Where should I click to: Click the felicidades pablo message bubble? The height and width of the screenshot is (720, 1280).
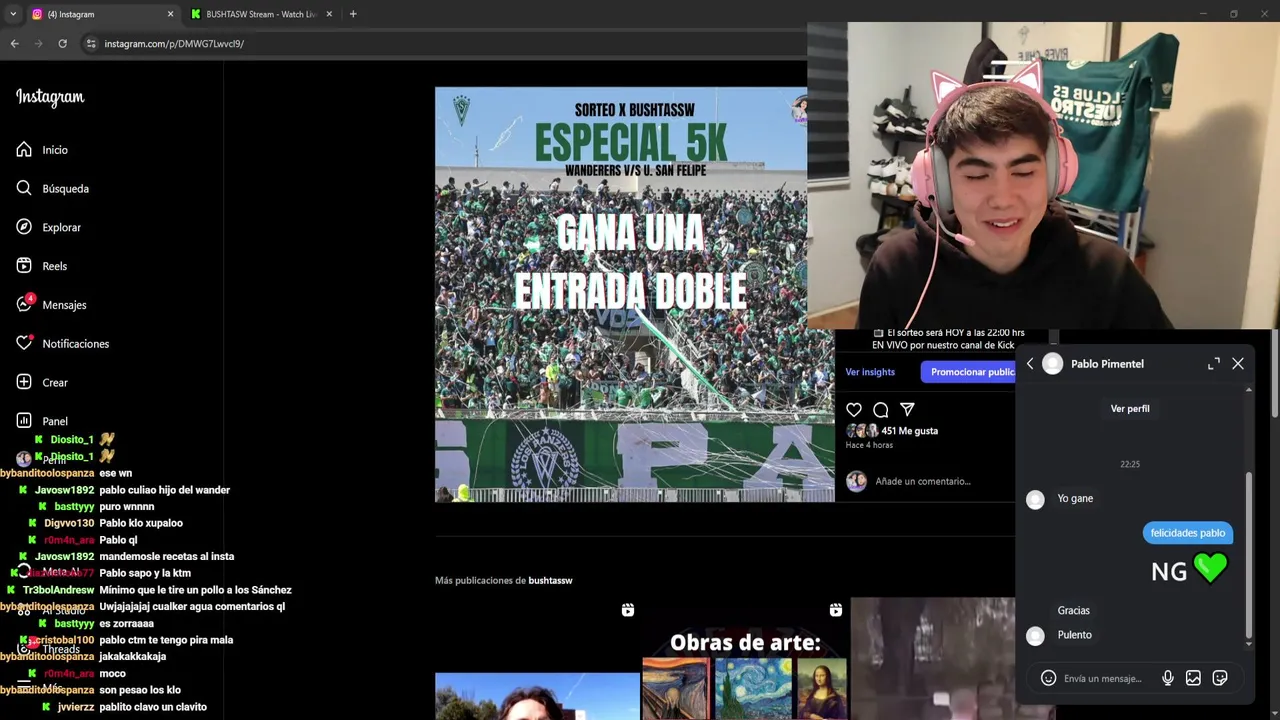pyautogui.click(x=1187, y=533)
